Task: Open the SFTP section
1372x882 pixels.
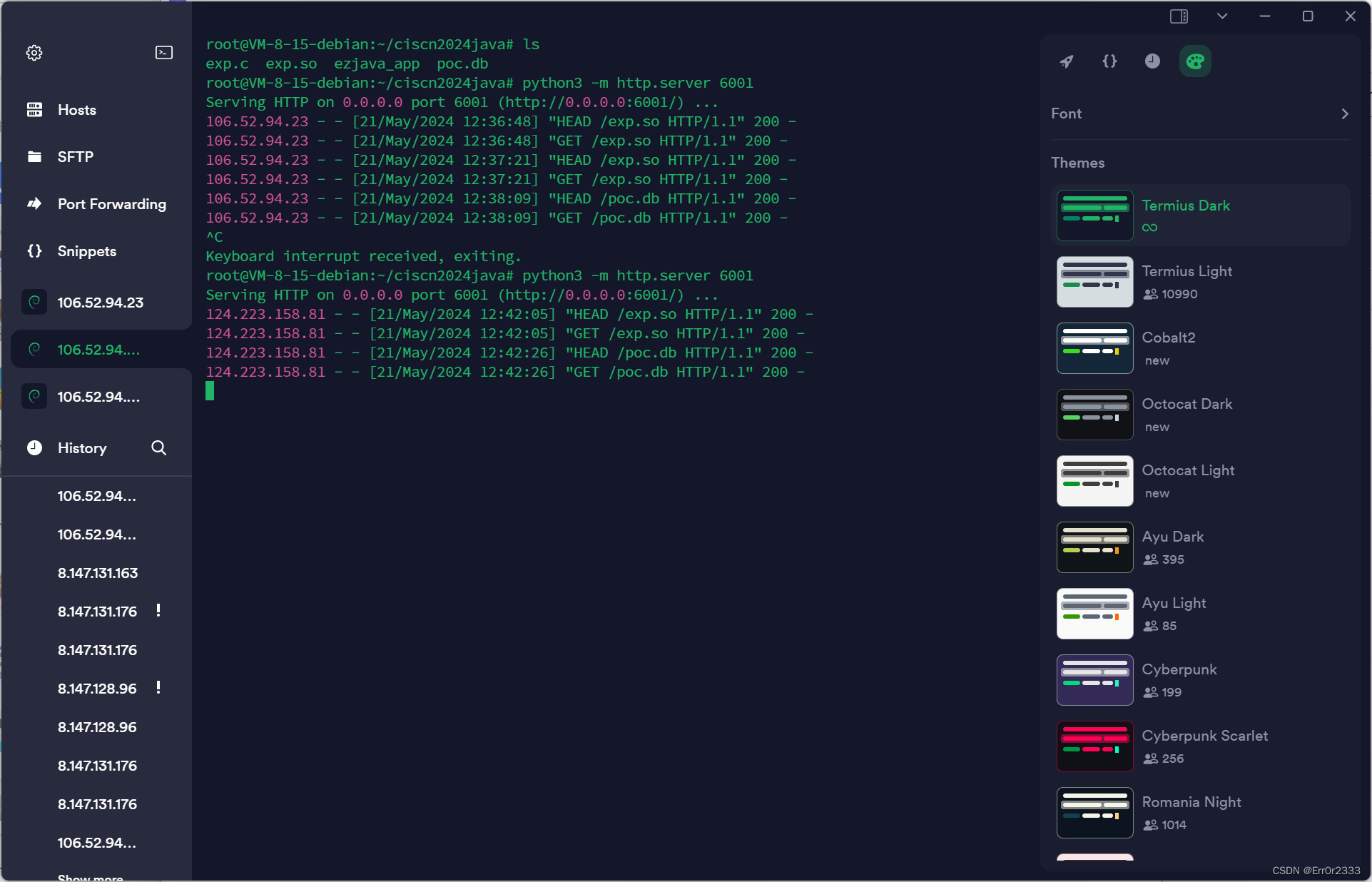Action: pos(75,157)
